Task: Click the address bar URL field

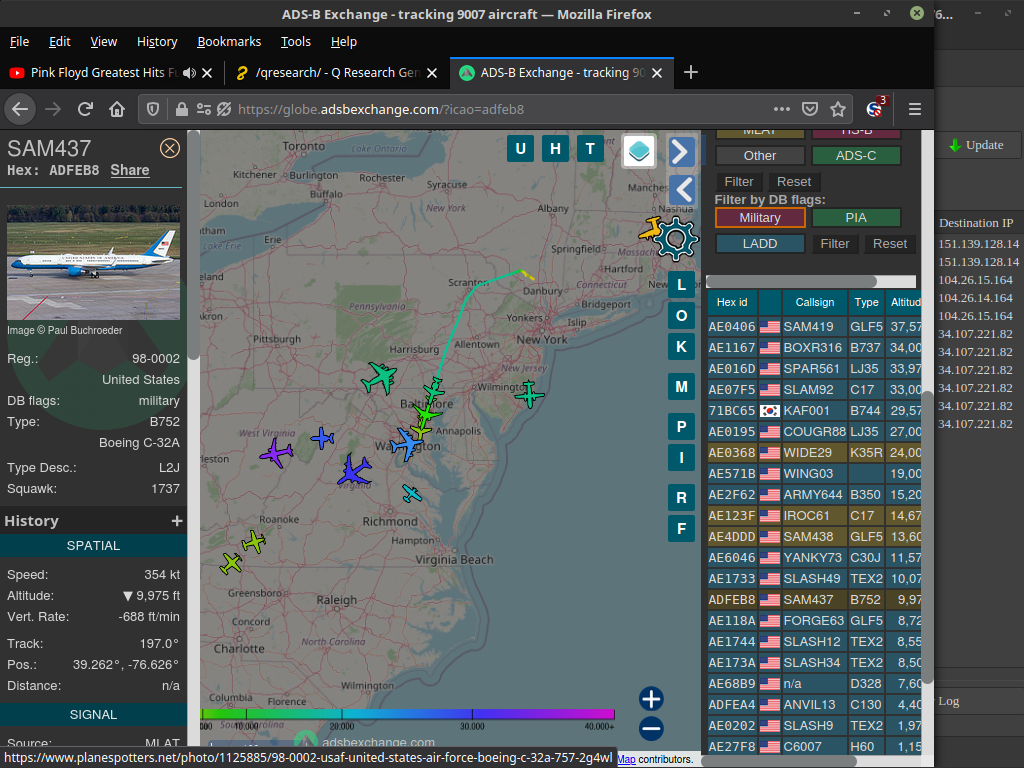Action: pyautogui.click(x=496, y=109)
